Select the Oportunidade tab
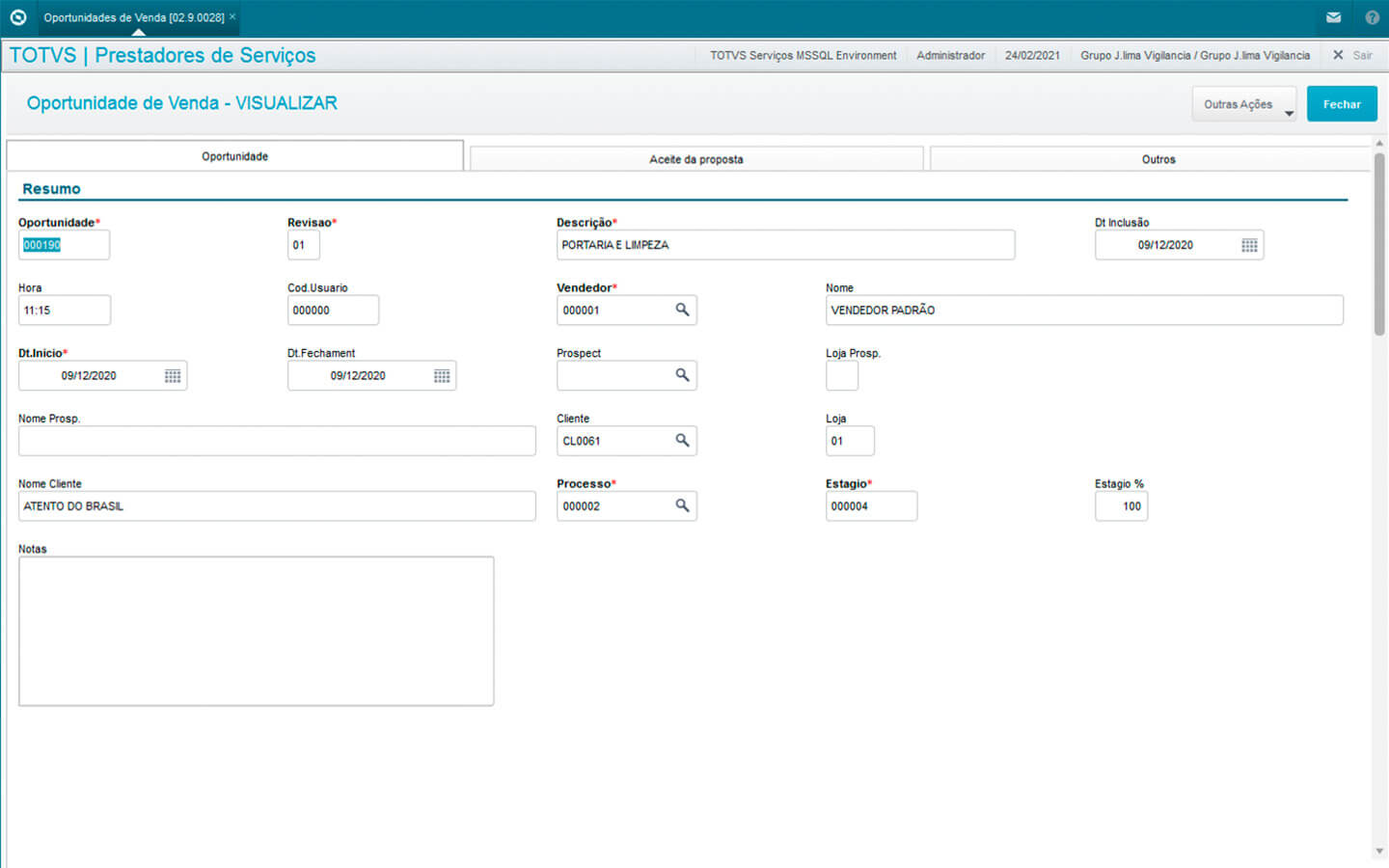The width and height of the screenshot is (1389, 868). (234, 156)
